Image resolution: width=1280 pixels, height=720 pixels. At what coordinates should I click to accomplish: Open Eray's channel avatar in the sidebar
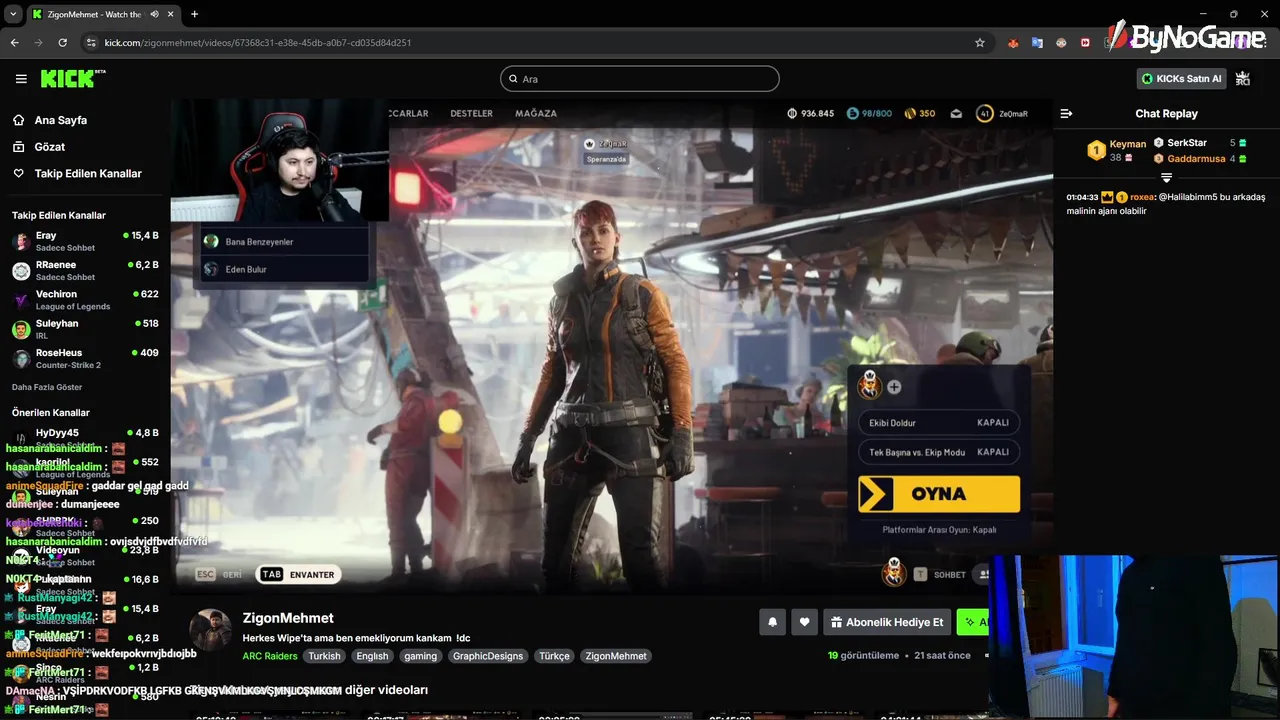pyautogui.click(x=21, y=241)
